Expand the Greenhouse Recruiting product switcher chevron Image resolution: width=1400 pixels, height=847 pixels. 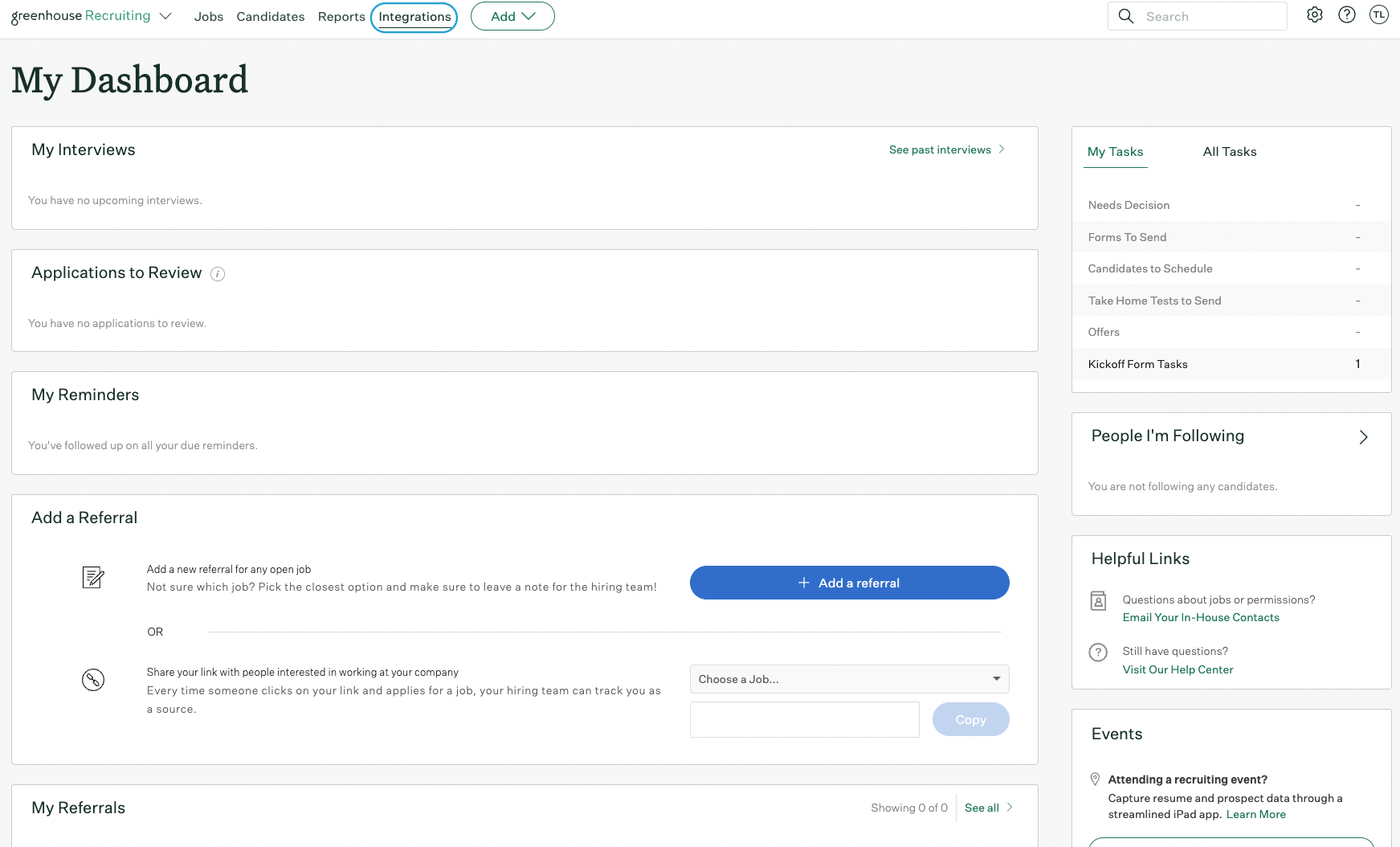(165, 16)
